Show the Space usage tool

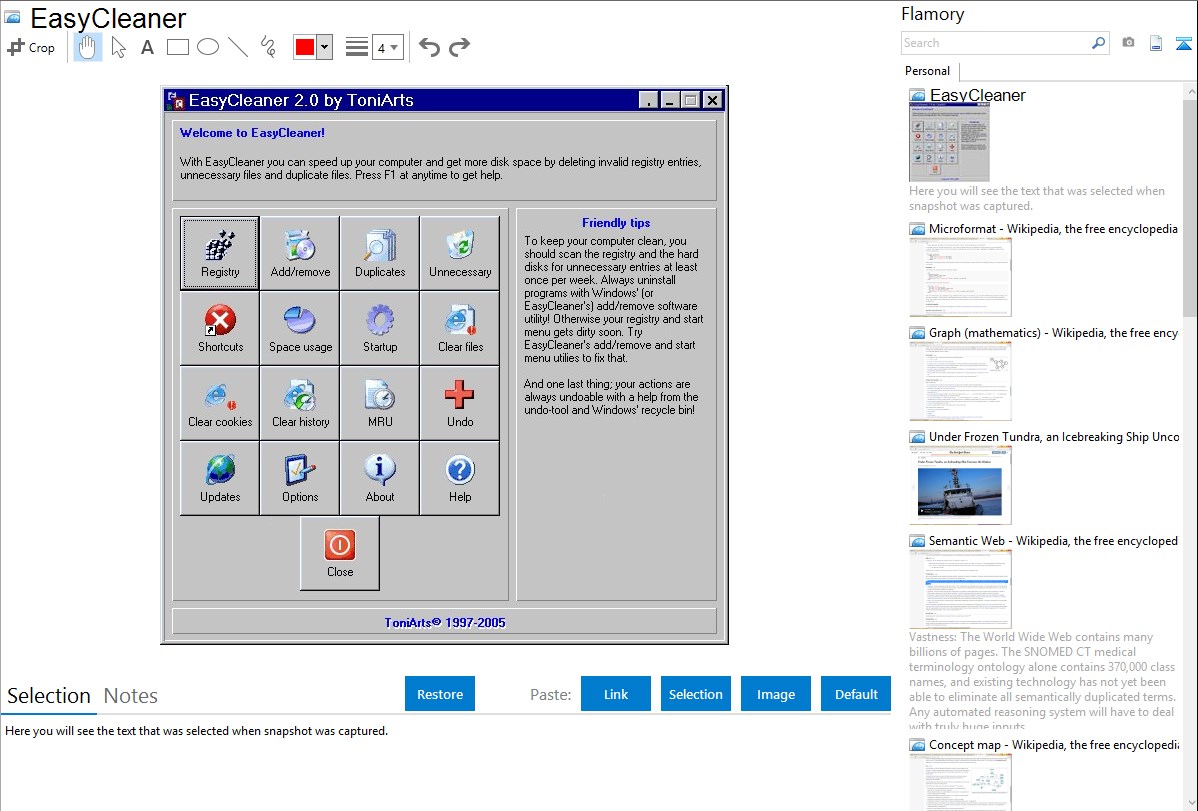pos(300,328)
